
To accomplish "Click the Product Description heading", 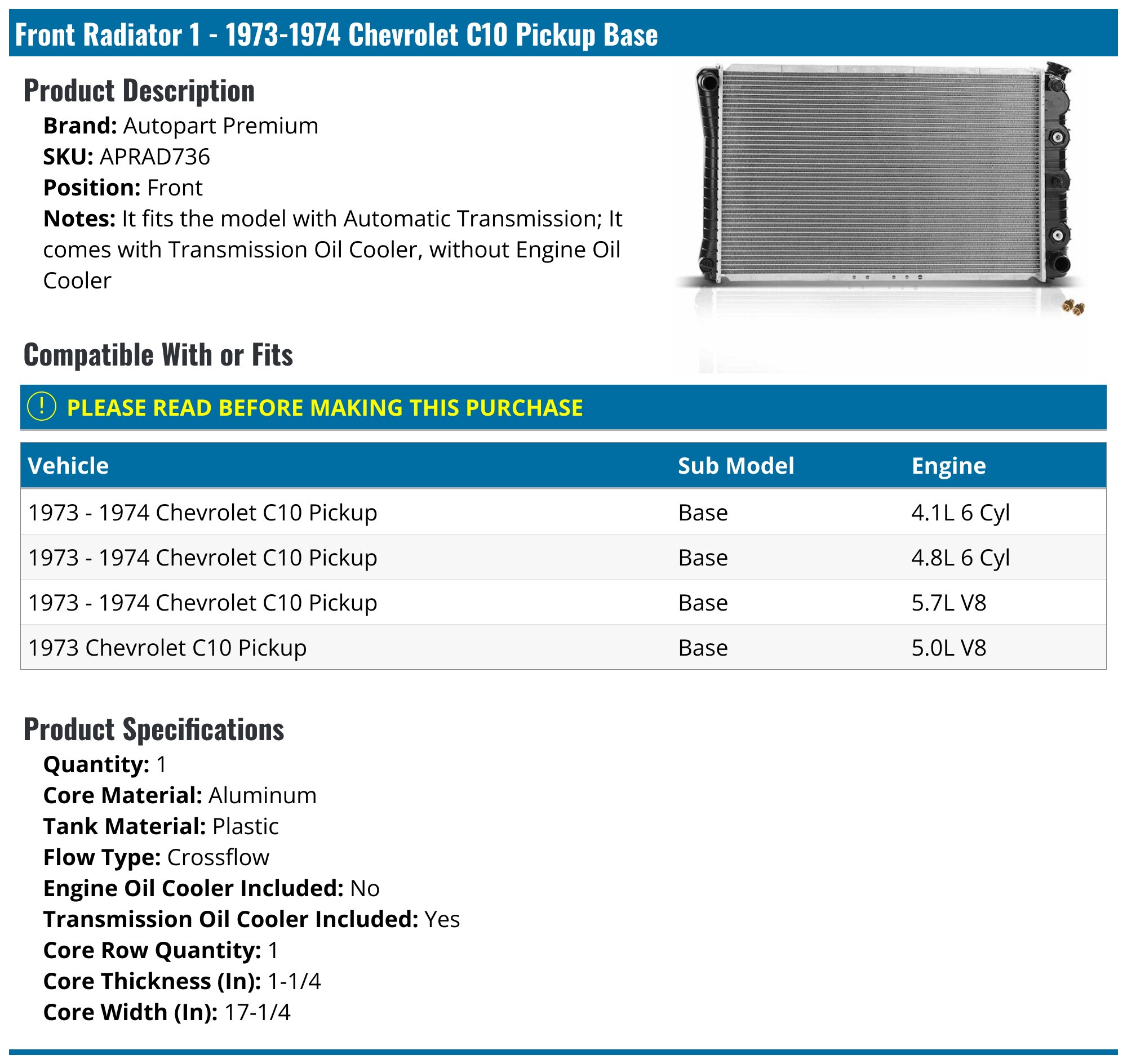I will pyautogui.click(x=139, y=91).
